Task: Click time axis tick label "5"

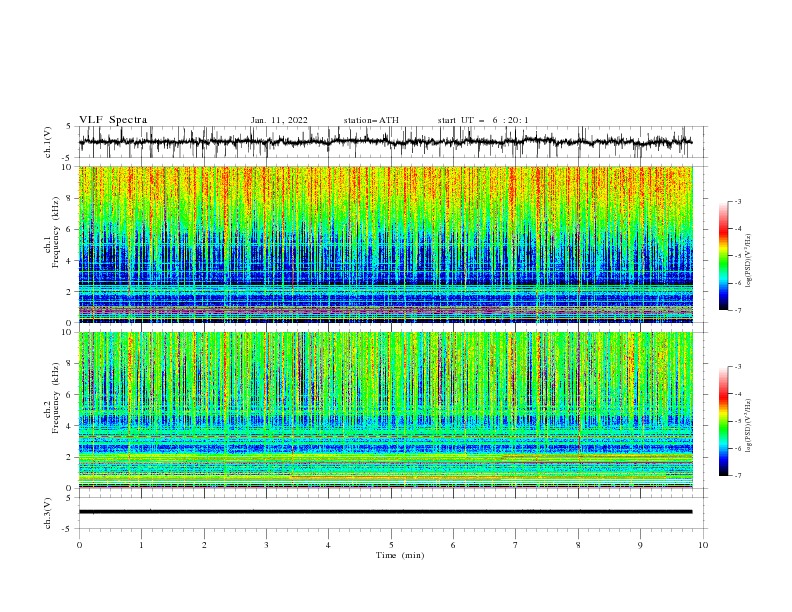Action: click(391, 545)
